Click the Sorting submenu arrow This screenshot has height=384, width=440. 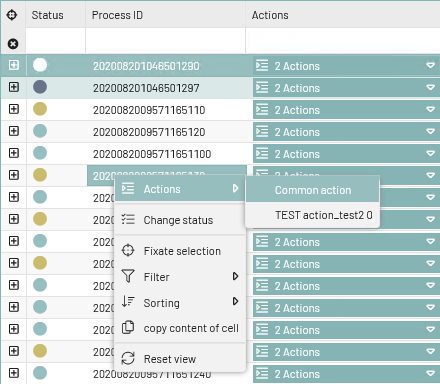[235, 301]
